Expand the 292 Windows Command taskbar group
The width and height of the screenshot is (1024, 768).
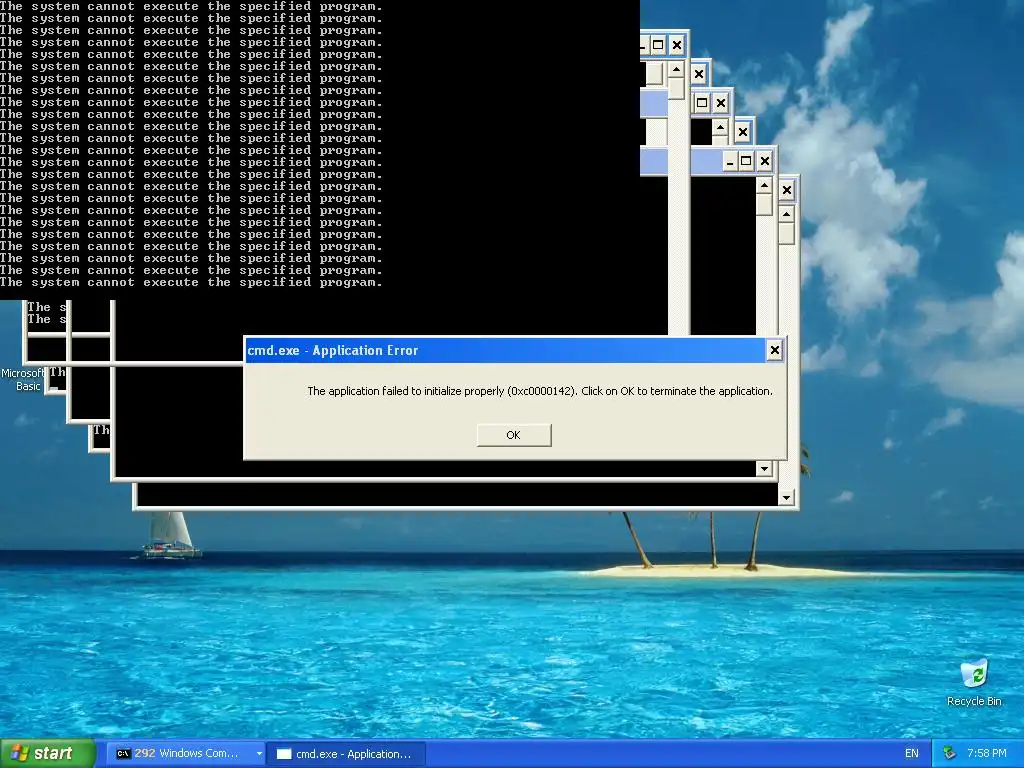(259, 754)
